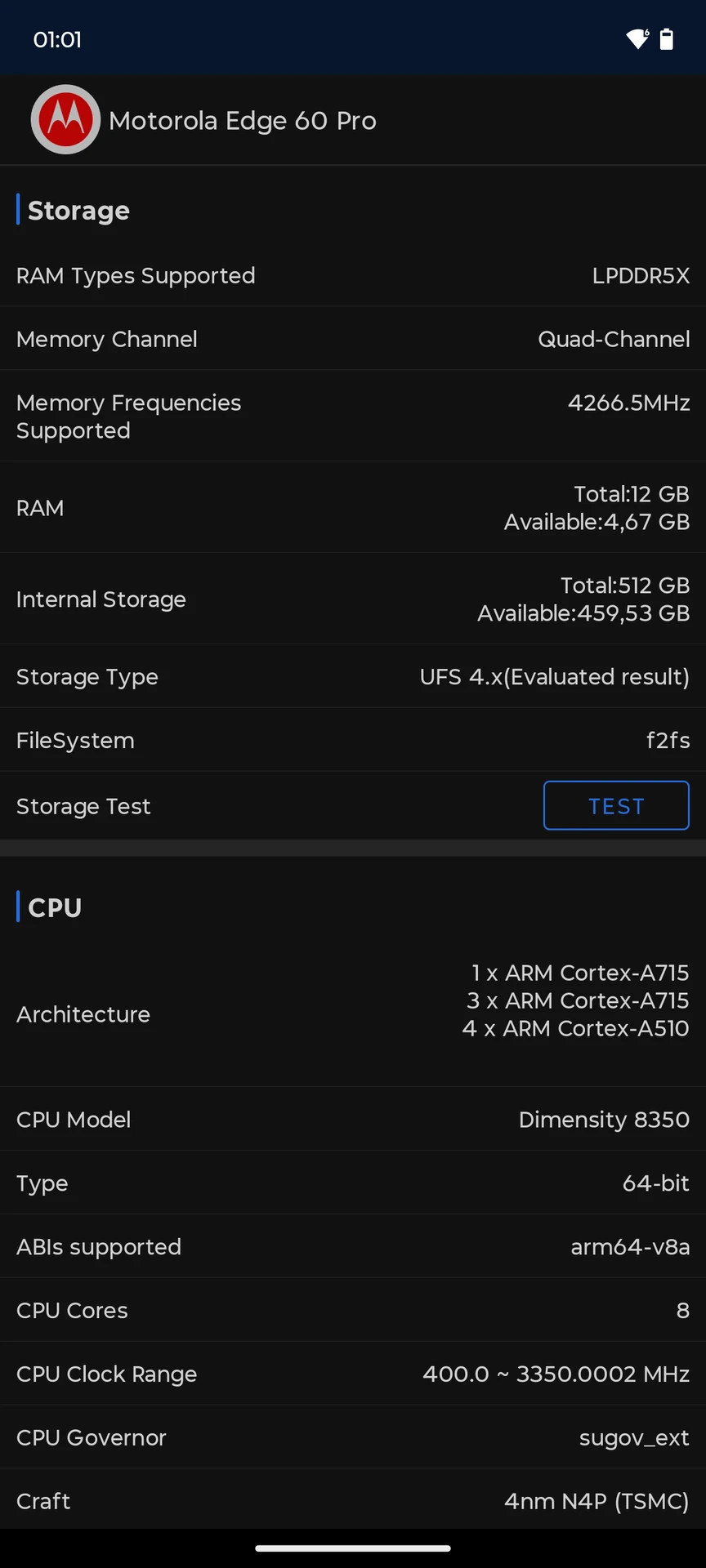Image resolution: width=706 pixels, height=1568 pixels.
Task: Select the ABIs supported row
Action: [x=353, y=1246]
